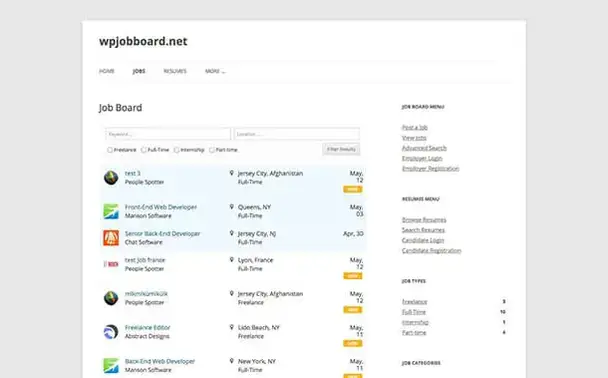Click the Job Board page heading

click(x=120, y=108)
